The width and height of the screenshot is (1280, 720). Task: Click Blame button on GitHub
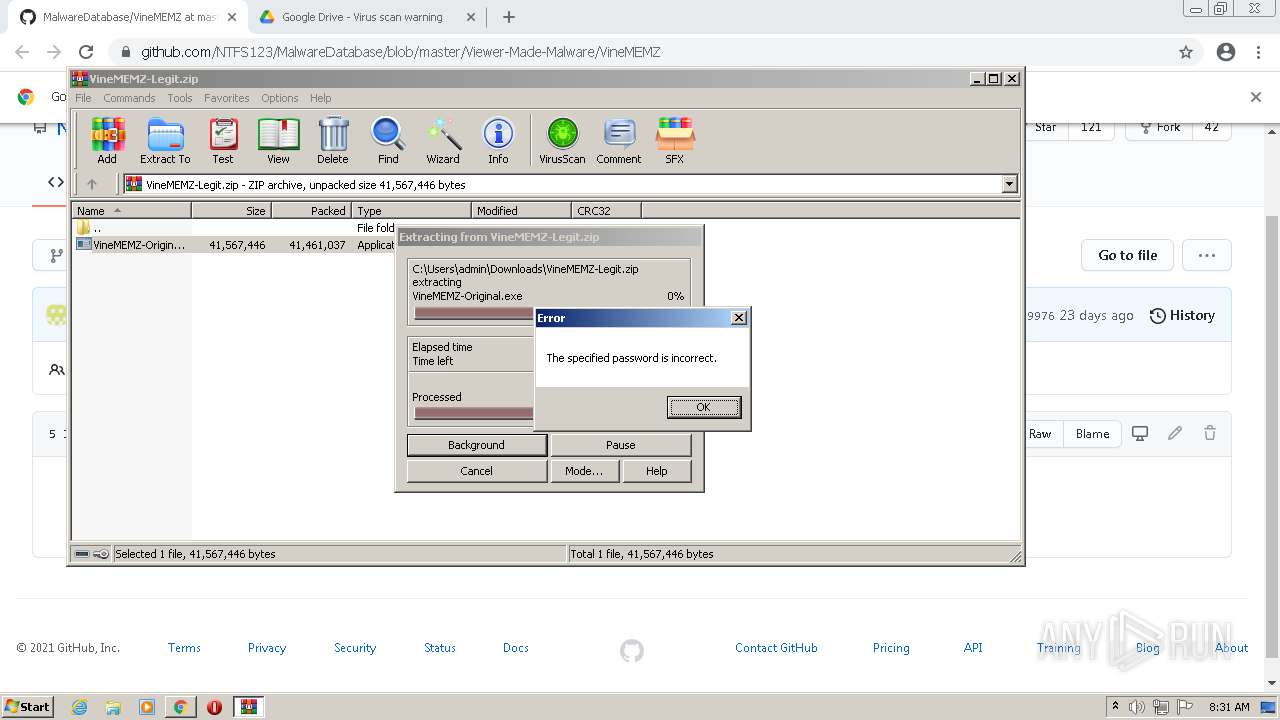pyautogui.click(x=1092, y=434)
